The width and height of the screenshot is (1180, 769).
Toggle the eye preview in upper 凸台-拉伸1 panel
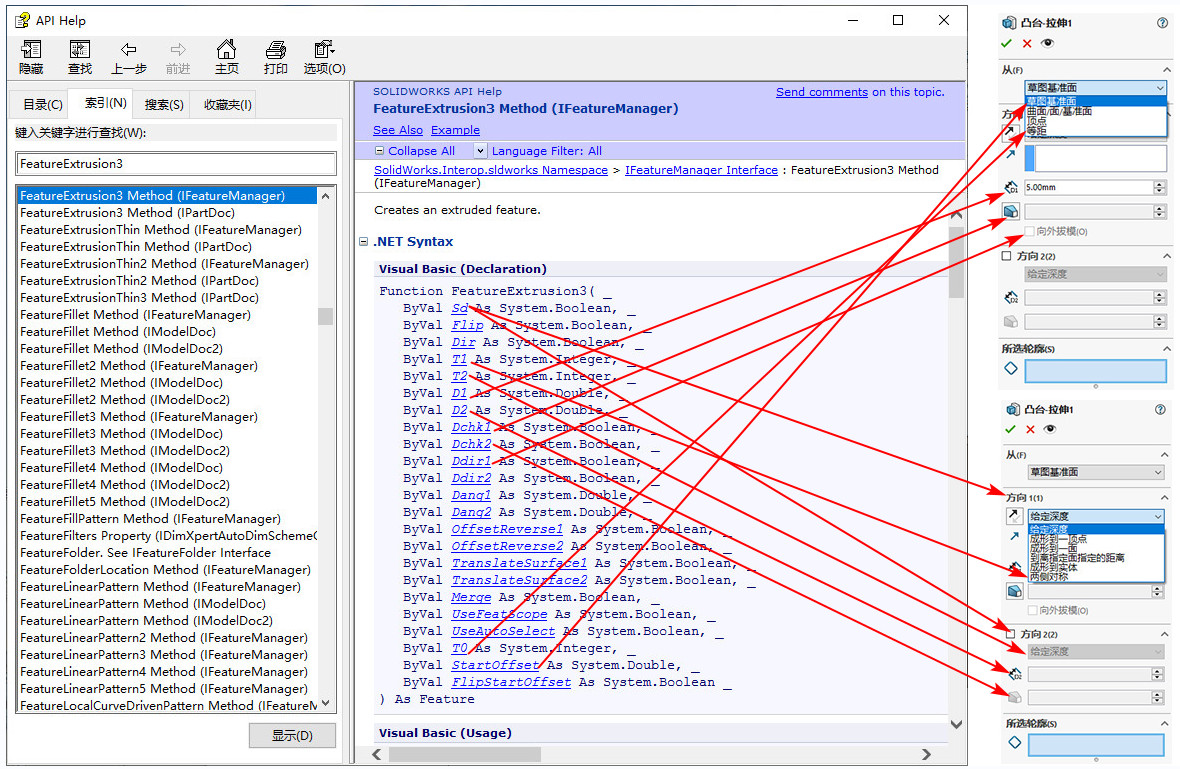pos(1047,44)
